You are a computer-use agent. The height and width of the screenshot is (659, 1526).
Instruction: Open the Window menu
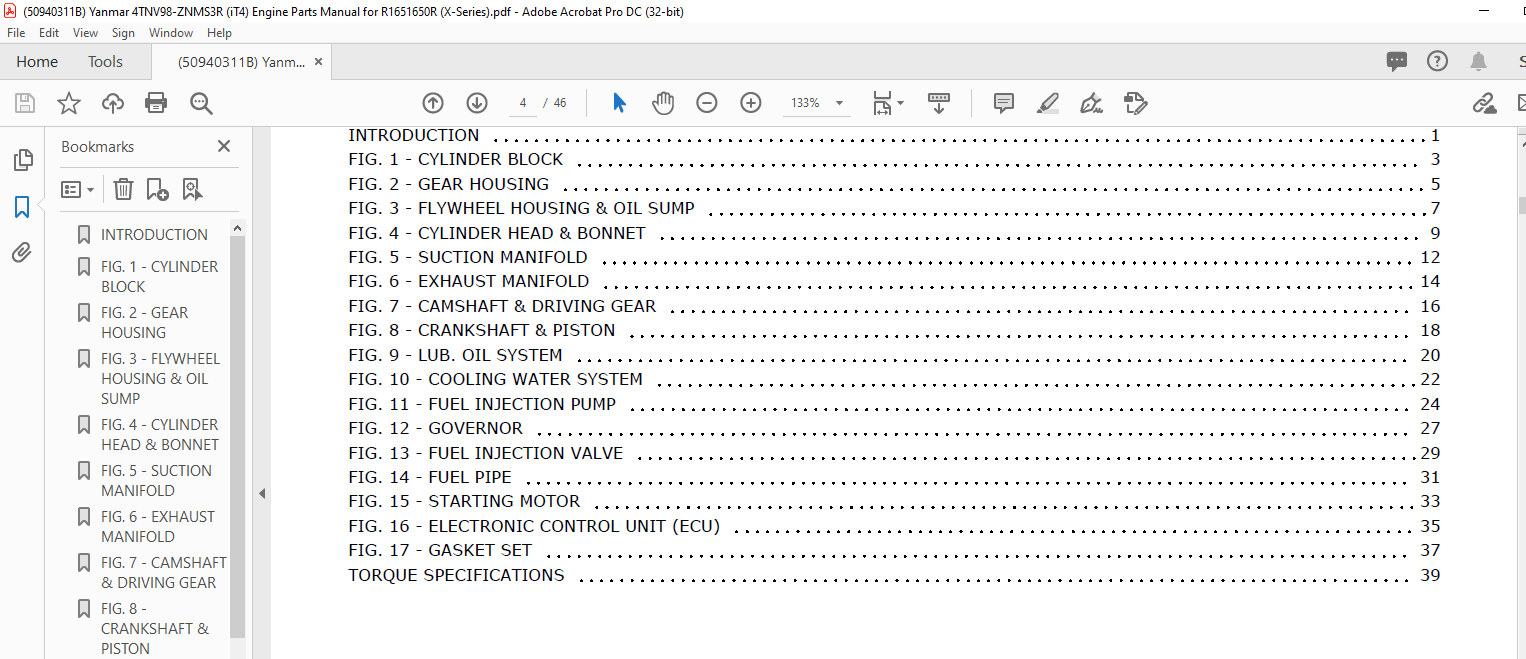point(171,33)
